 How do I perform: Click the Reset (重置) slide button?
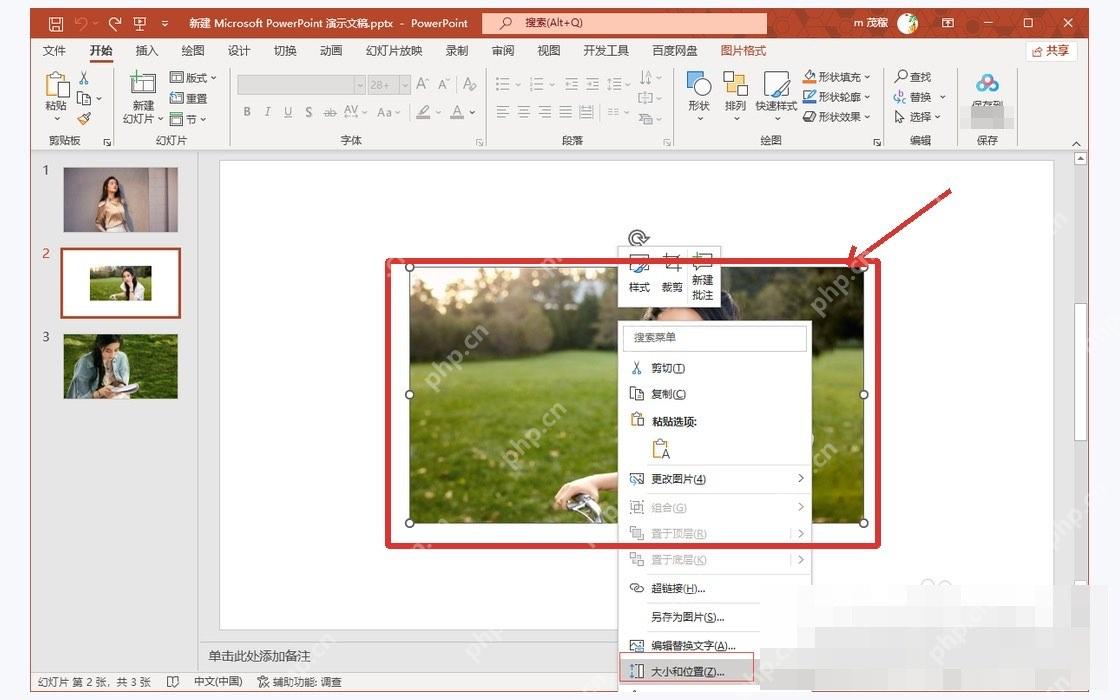189,99
